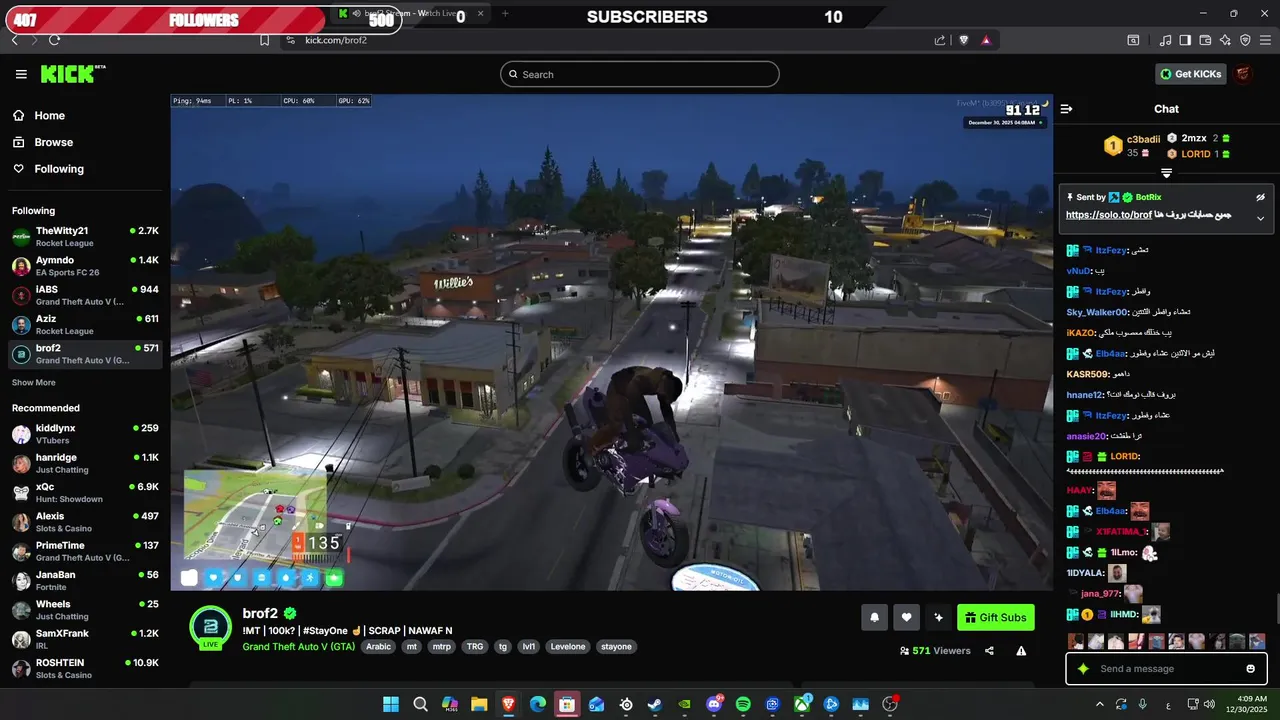This screenshot has width=1280, height=720.
Task: Select the Levelone tag
Action: point(568,646)
